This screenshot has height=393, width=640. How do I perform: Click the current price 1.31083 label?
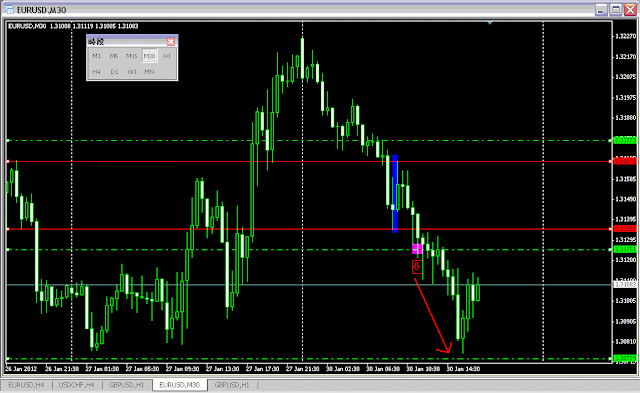click(625, 284)
